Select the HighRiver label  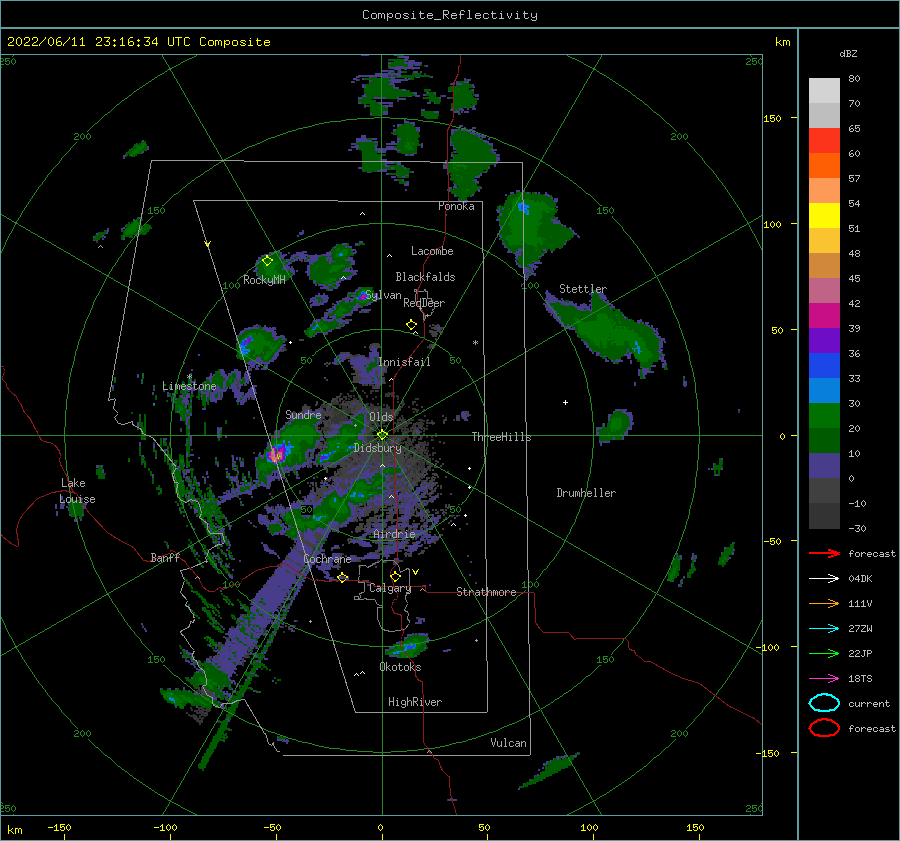[415, 702]
